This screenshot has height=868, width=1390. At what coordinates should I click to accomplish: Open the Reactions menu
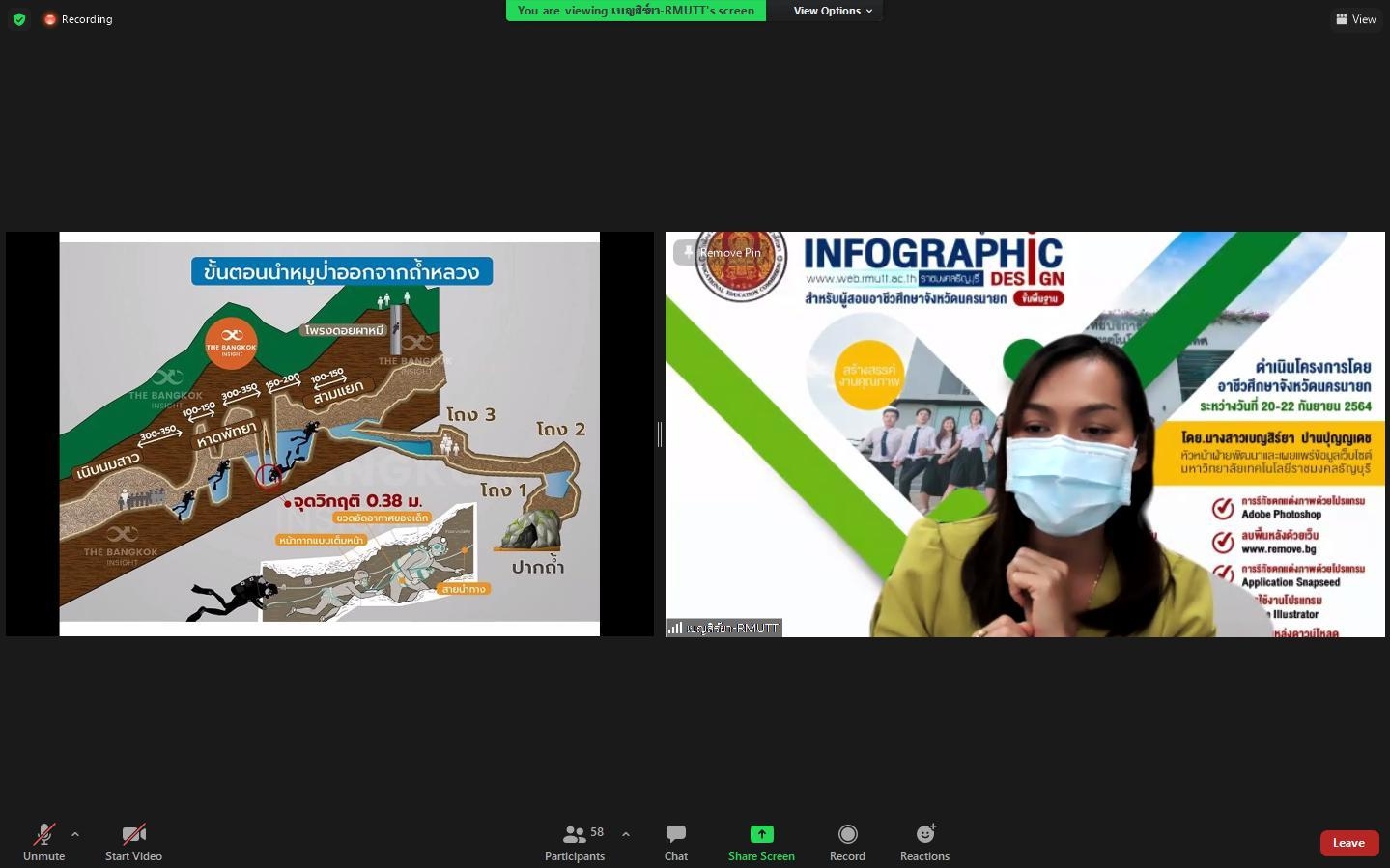click(x=924, y=842)
